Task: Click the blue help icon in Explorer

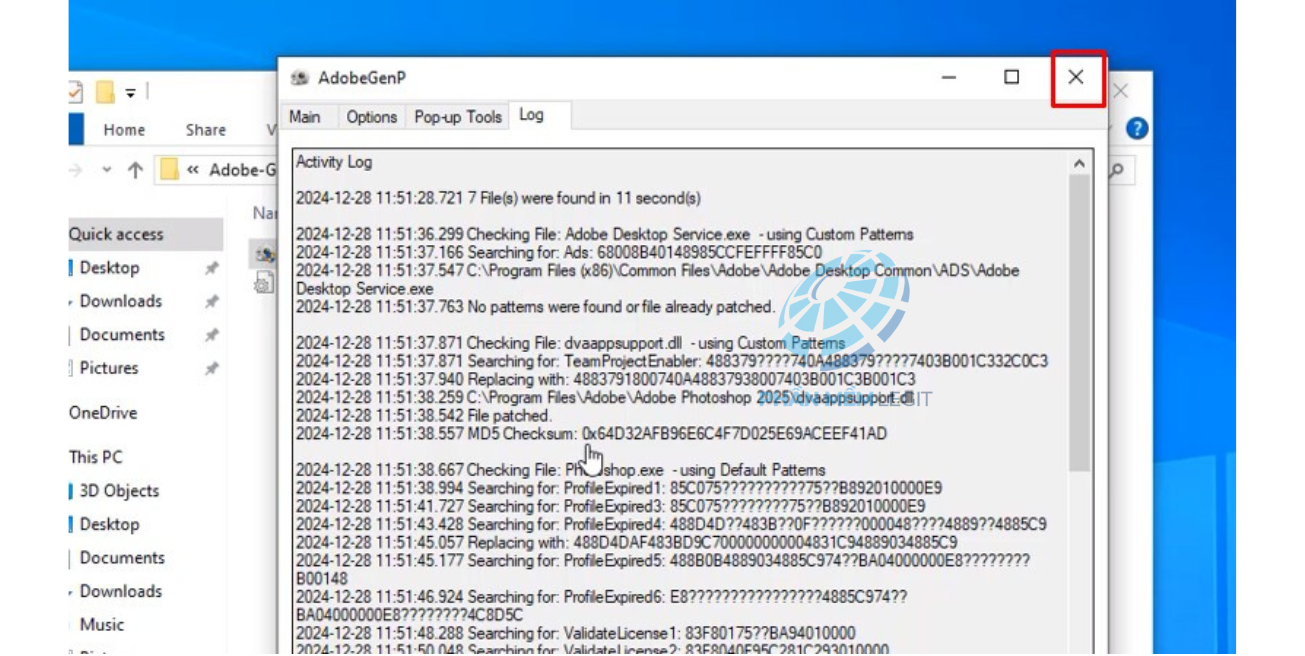Action: (1136, 129)
